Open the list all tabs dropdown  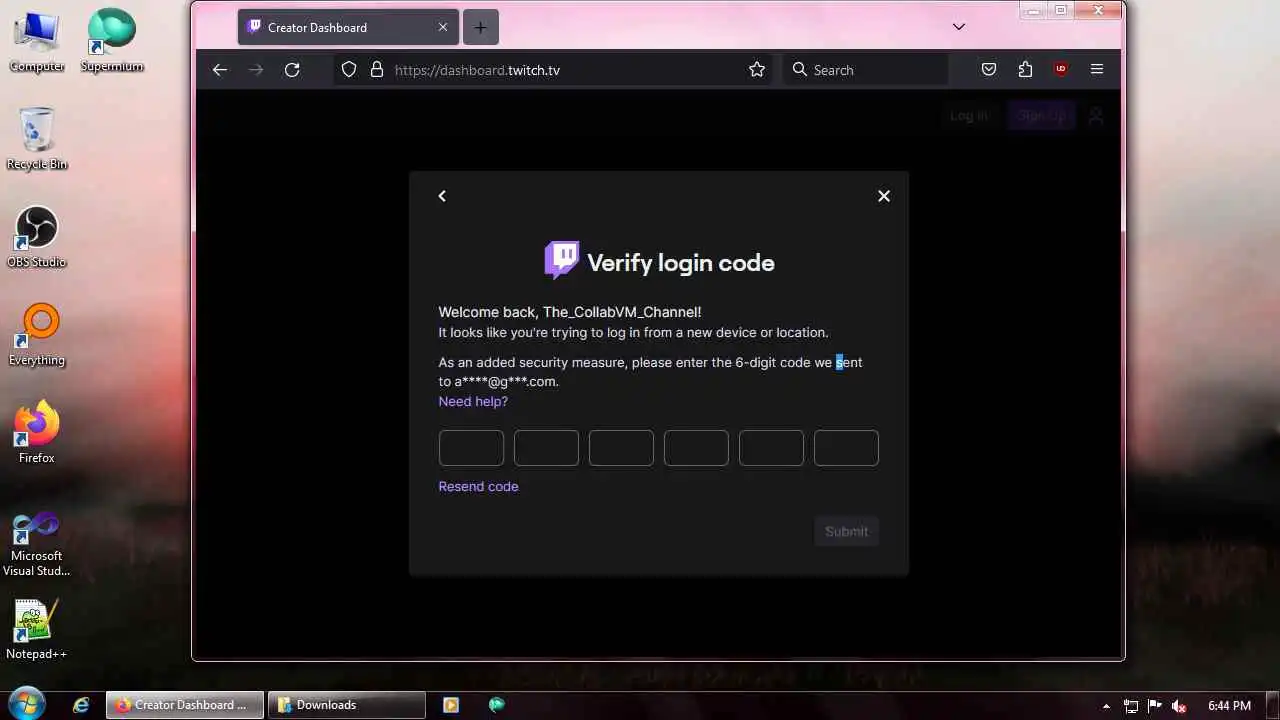point(959,27)
